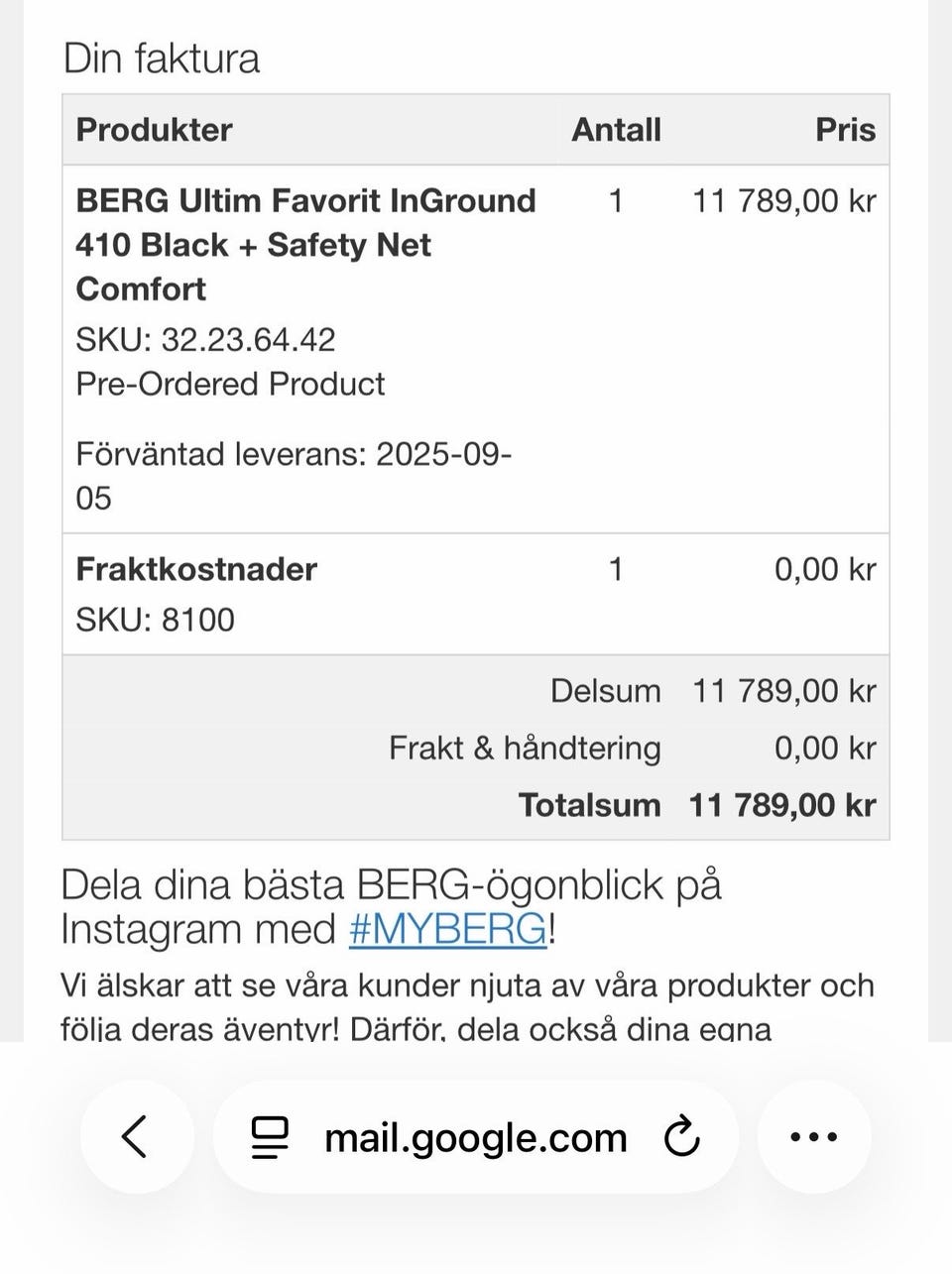The height and width of the screenshot is (1274, 952).
Task: Open the three-dot more options menu
Action: [814, 1137]
